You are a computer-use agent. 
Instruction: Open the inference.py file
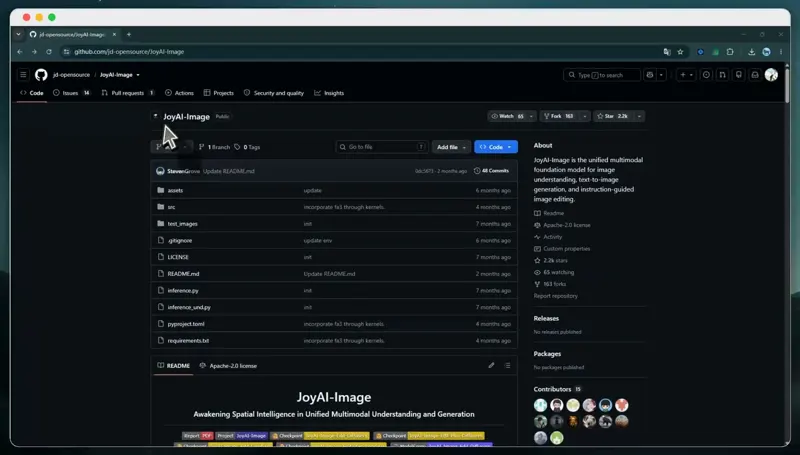[183, 291]
